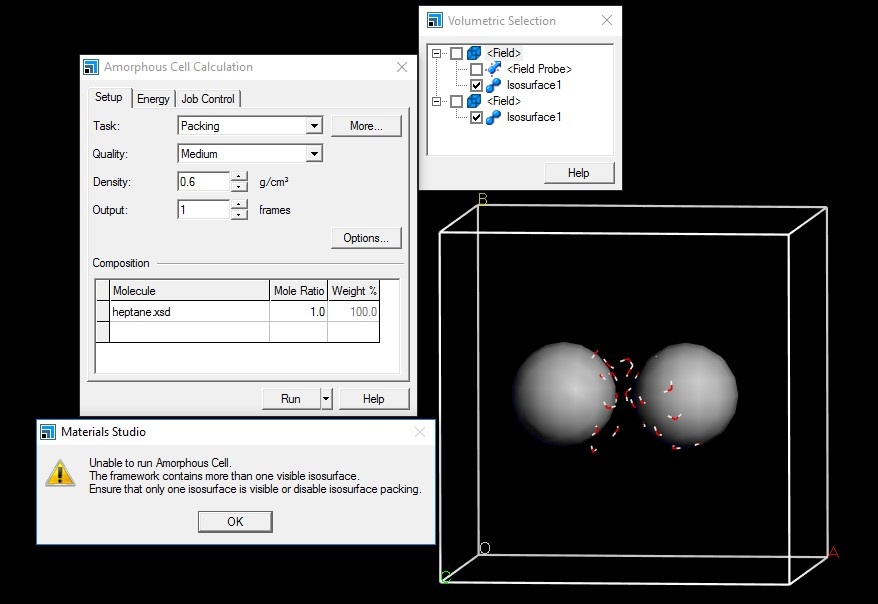Screen dimensions: 878x604
Task: Click the Density input field
Action: (203, 181)
